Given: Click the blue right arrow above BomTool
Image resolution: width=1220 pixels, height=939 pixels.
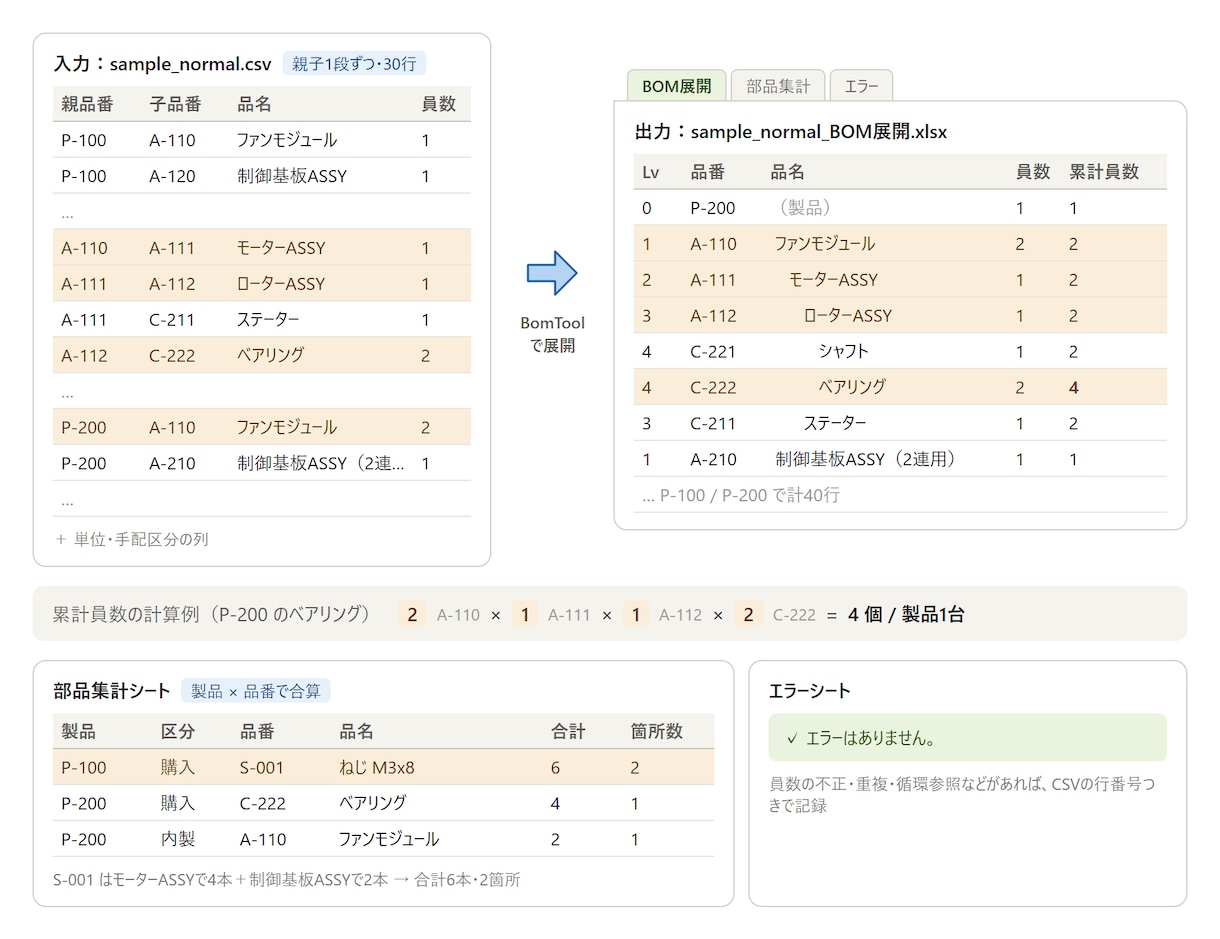Looking at the screenshot, I should click(x=552, y=273).
